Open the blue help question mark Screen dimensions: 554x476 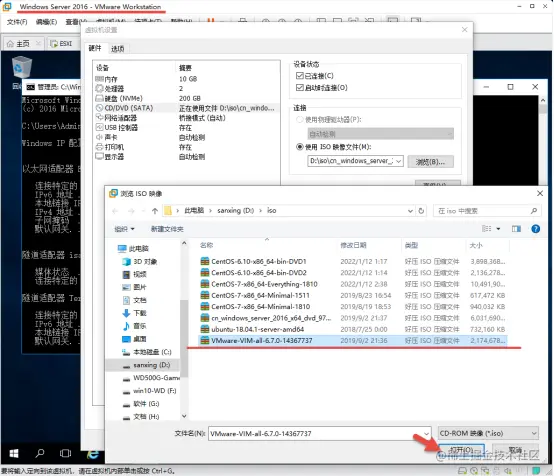point(535,229)
